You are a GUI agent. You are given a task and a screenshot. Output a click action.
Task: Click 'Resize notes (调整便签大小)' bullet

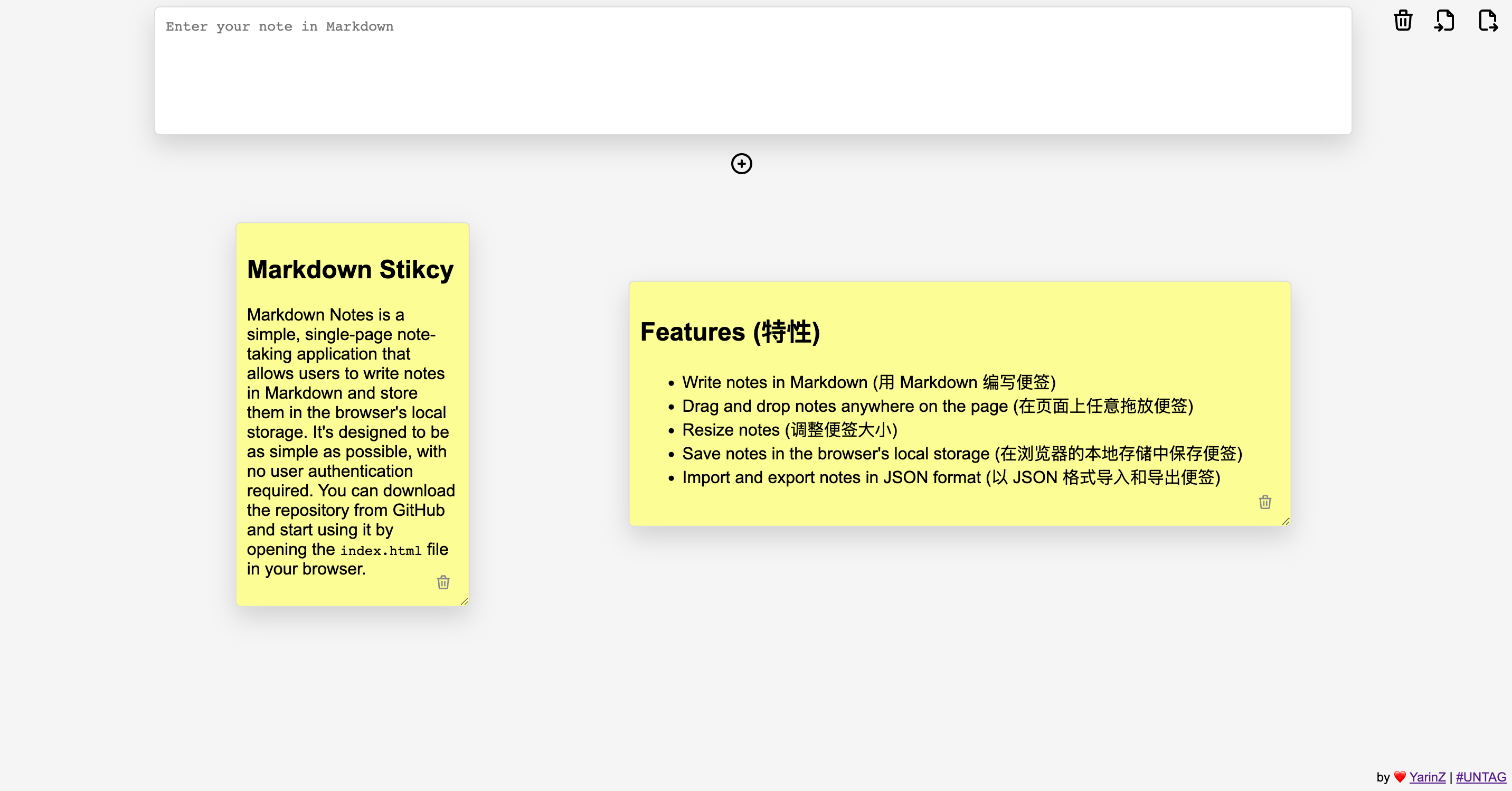[789, 430]
